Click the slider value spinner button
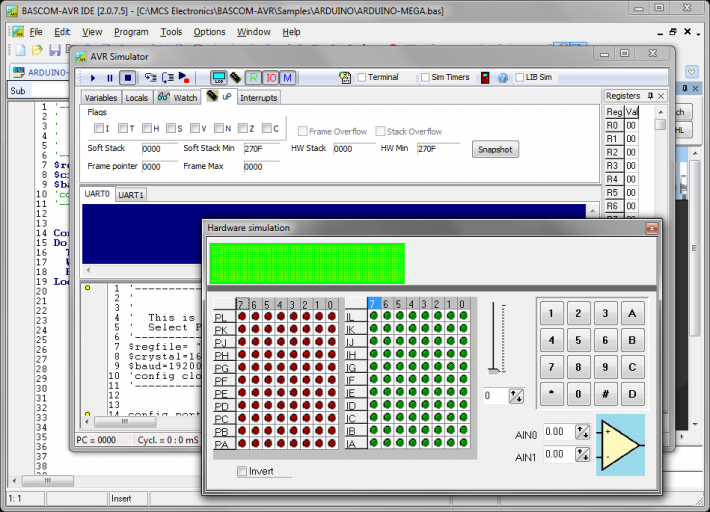The width and height of the screenshot is (710, 512). (x=516, y=396)
